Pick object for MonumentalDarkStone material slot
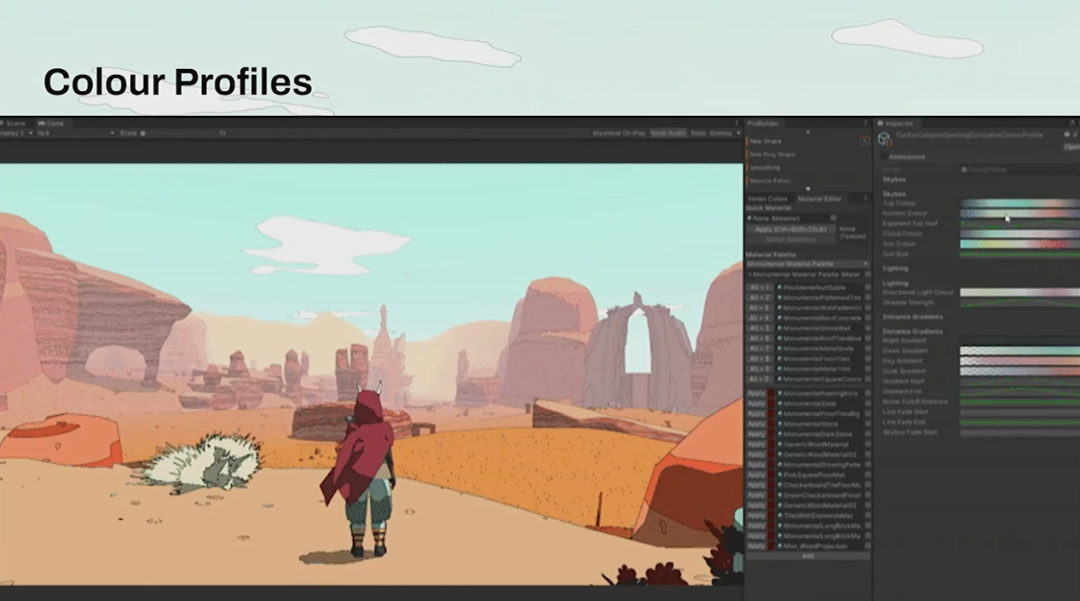The height and width of the screenshot is (601, 1080). pos(867,434)
